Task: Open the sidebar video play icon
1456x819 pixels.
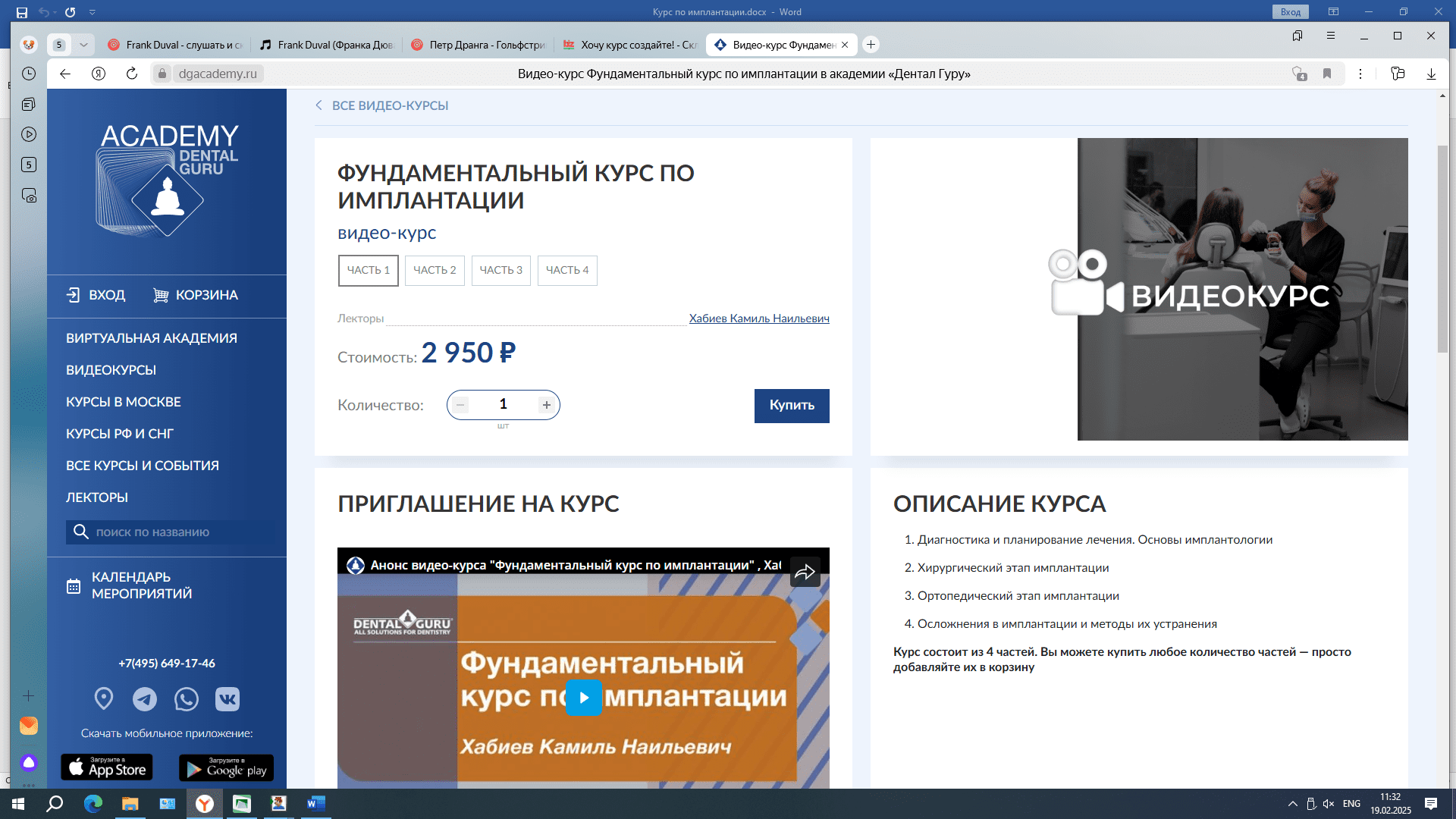Action: (29, 134)
